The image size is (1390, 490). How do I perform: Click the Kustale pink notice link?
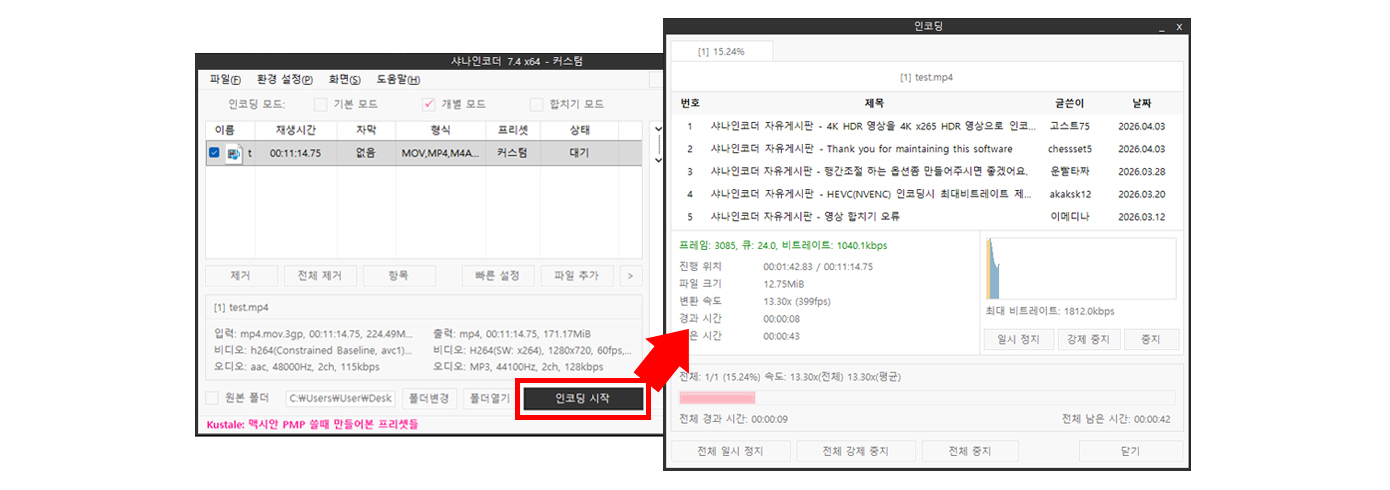click(312, 424)
